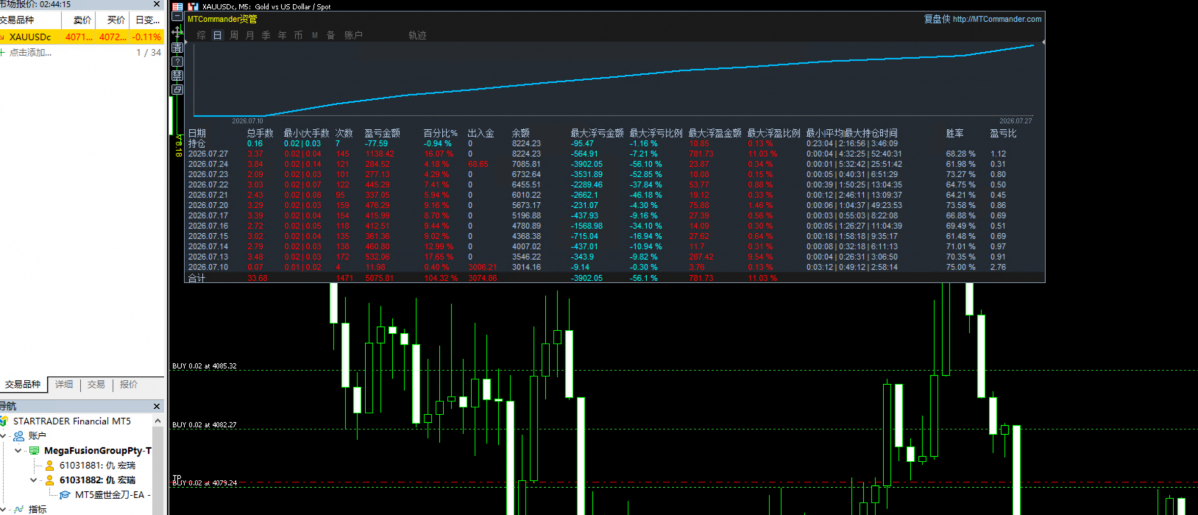
Task: Click the chart window icon beside XAUUSDc title
Action: point(193,7)
